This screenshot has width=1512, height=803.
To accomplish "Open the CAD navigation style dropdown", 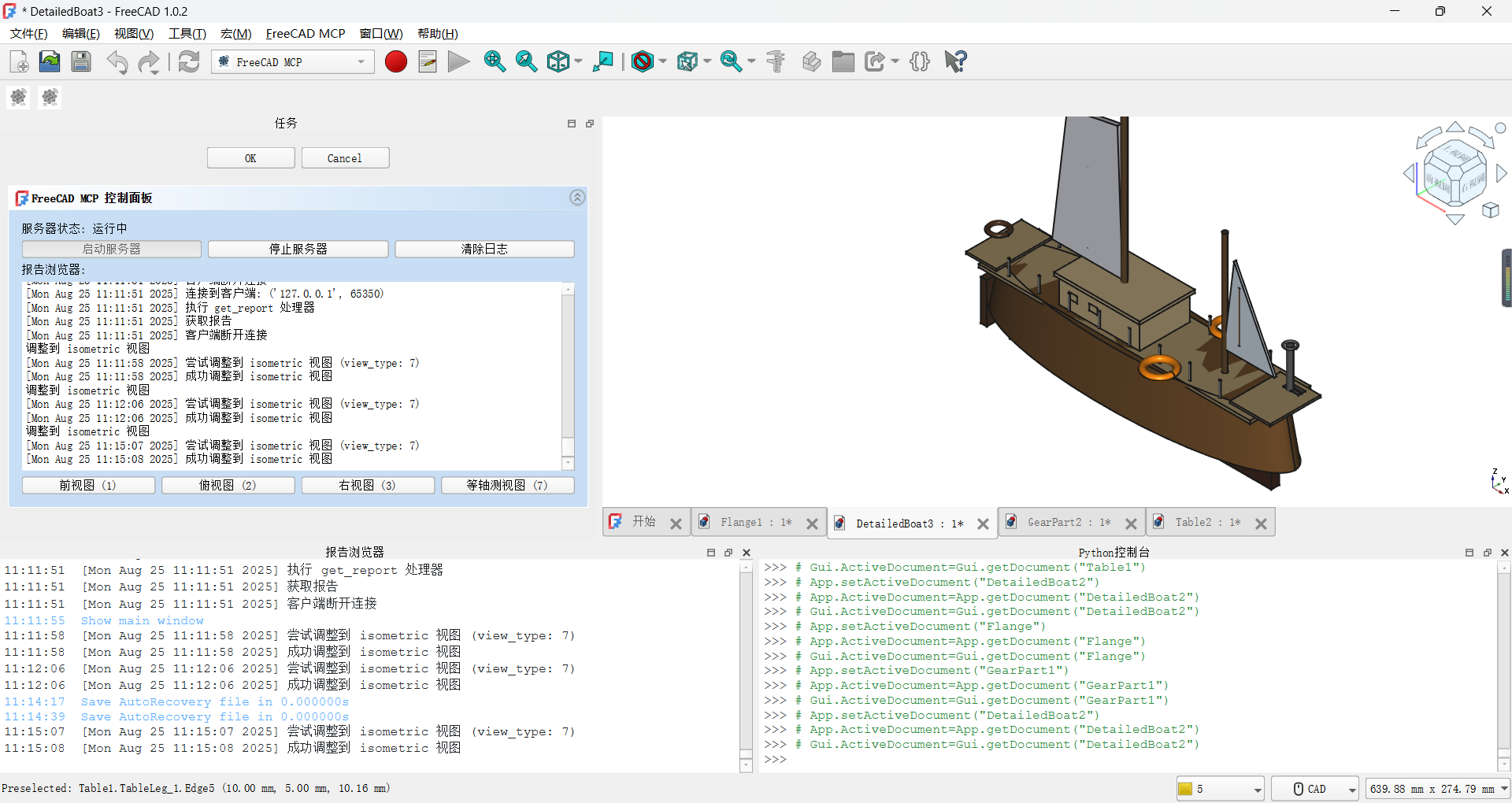I will tap(1314, 788).
